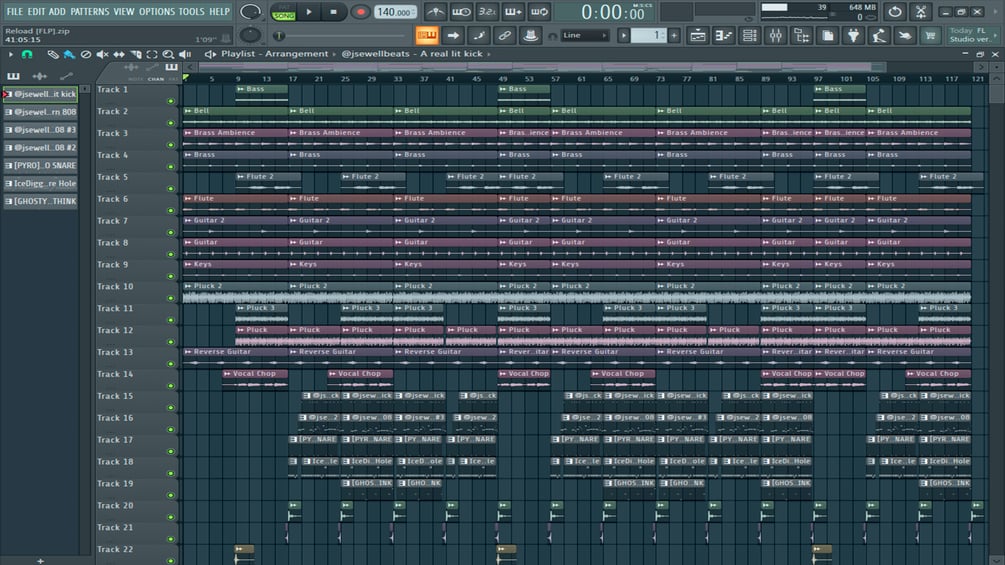Start playback with the Play button
Image resolution: width=1005 pixels, height=565 pixels.
click(309, 12)
